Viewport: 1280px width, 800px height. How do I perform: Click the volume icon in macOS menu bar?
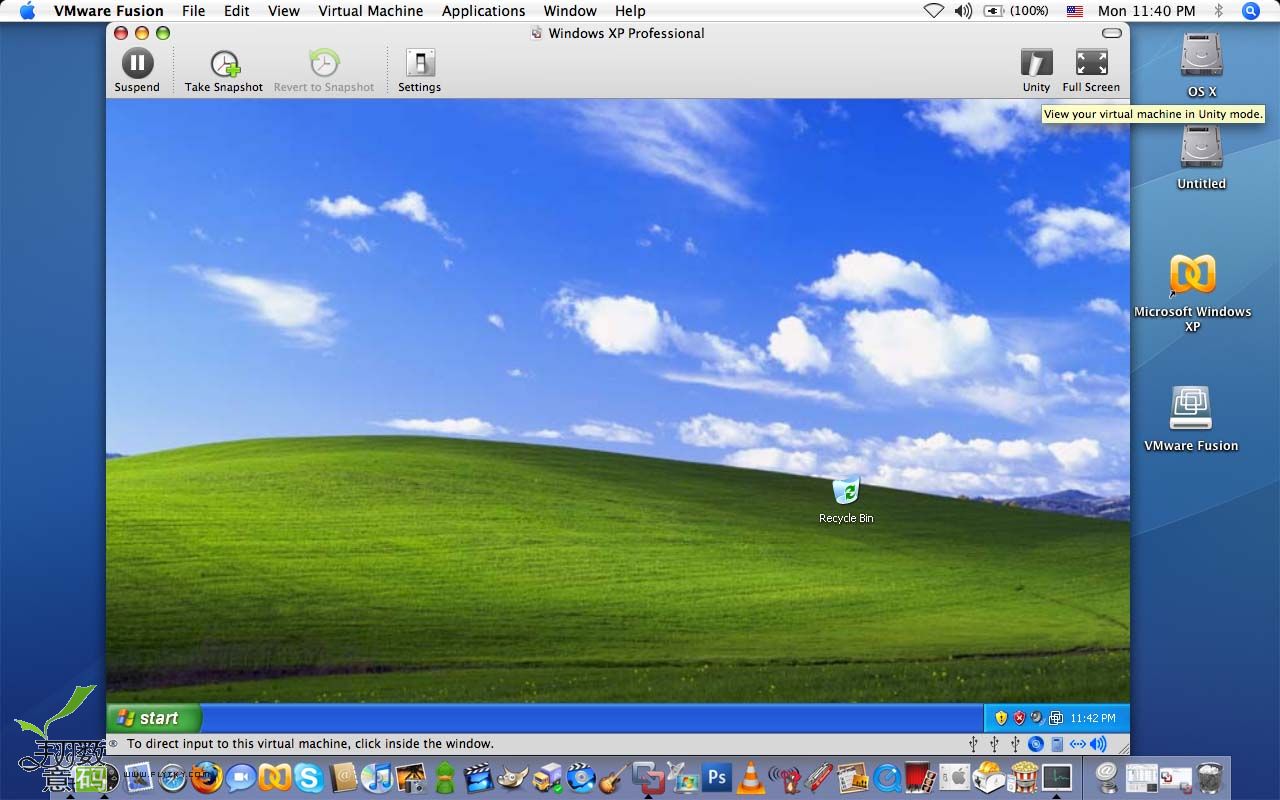pos(962,11)
